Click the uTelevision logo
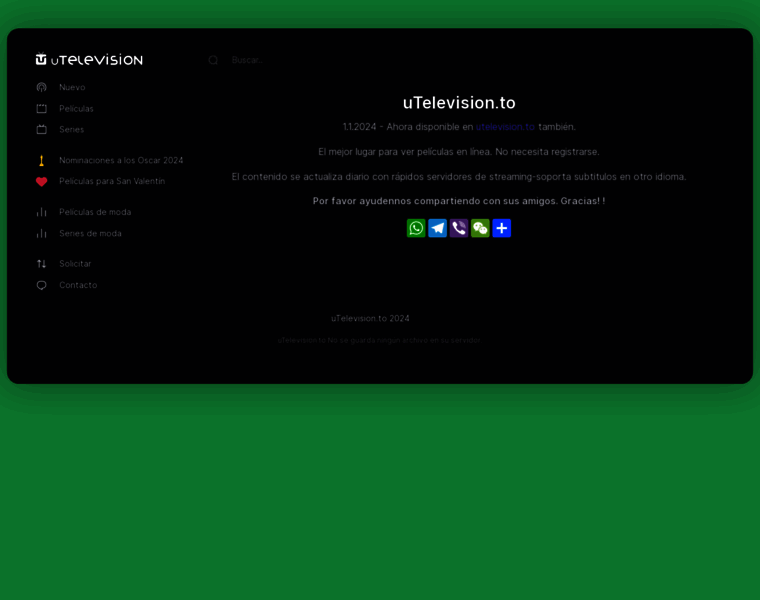This screenshot has width=760, height=600. 89,59
